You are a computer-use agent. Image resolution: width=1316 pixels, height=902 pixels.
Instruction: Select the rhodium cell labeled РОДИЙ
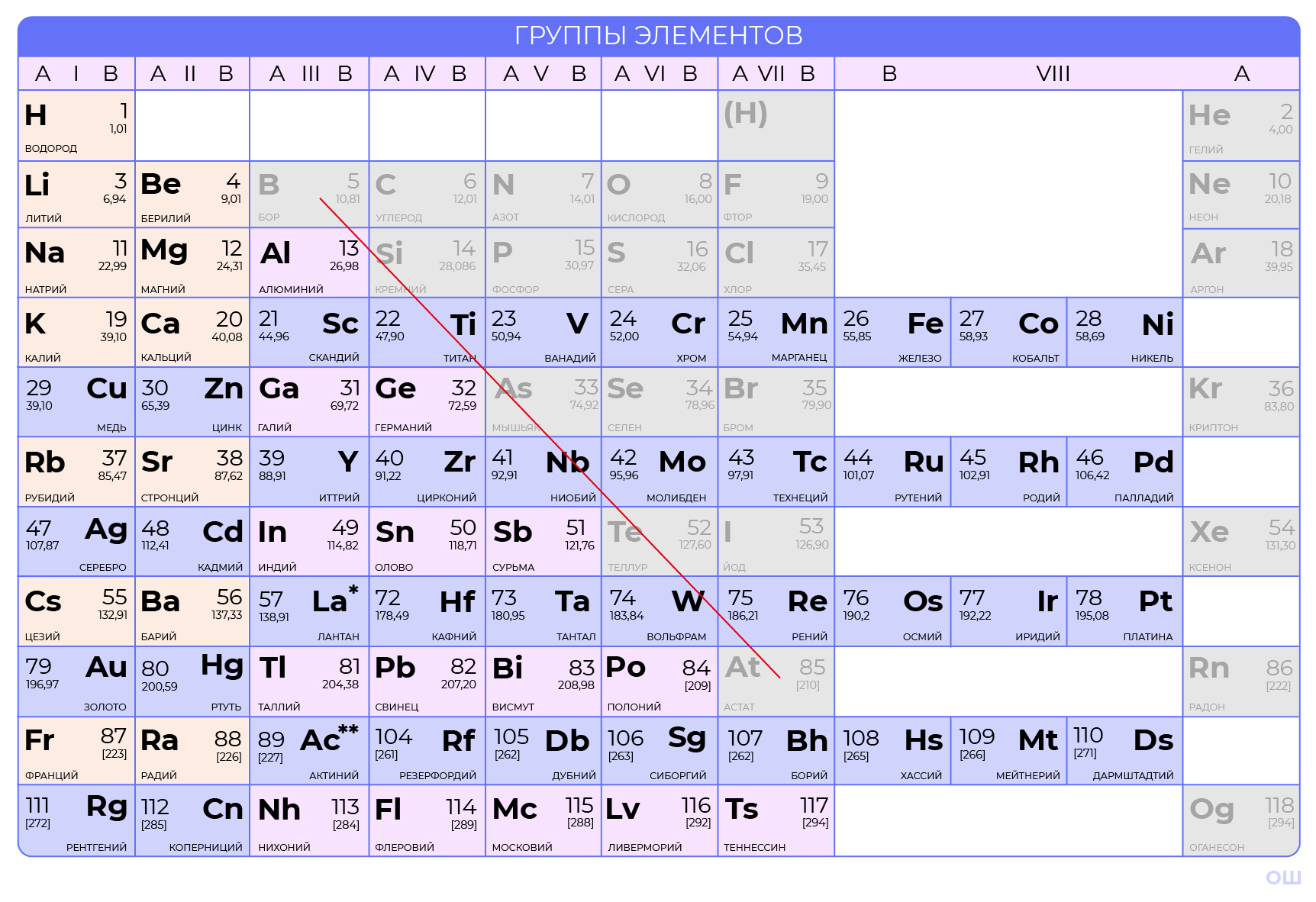coord(1009,472)
